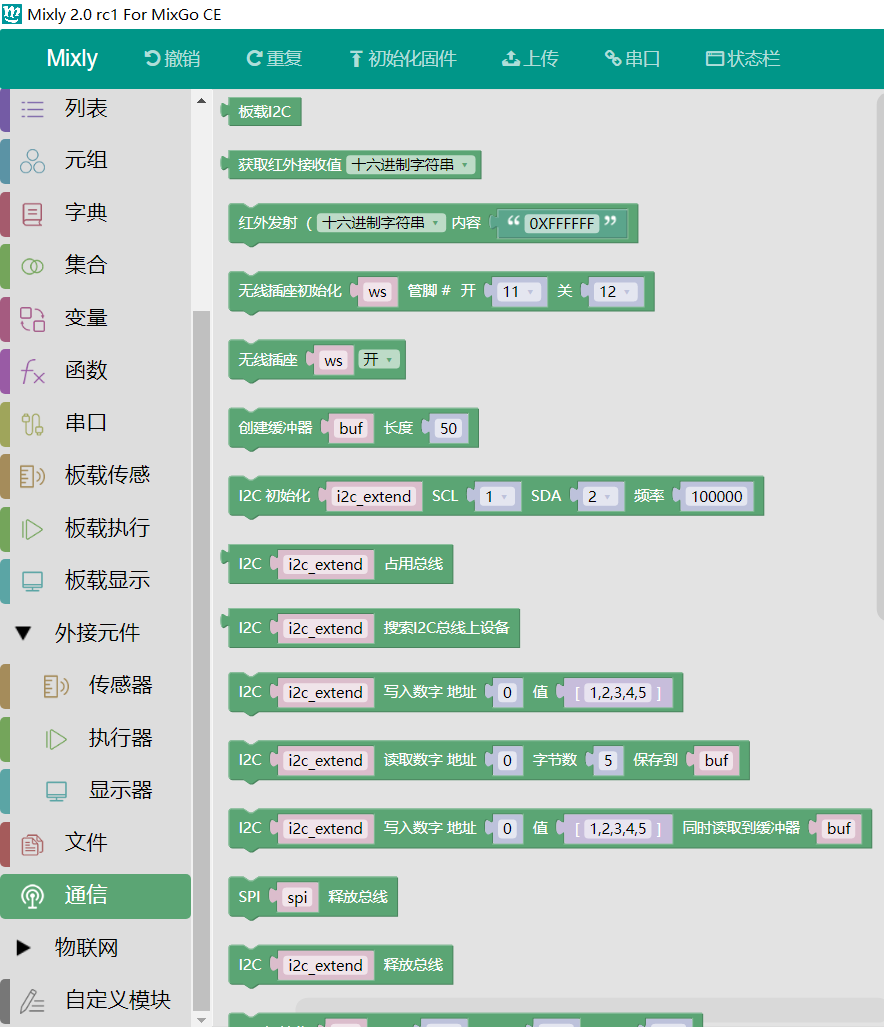Click the buffer length 50 field

[x=449, y=428]
